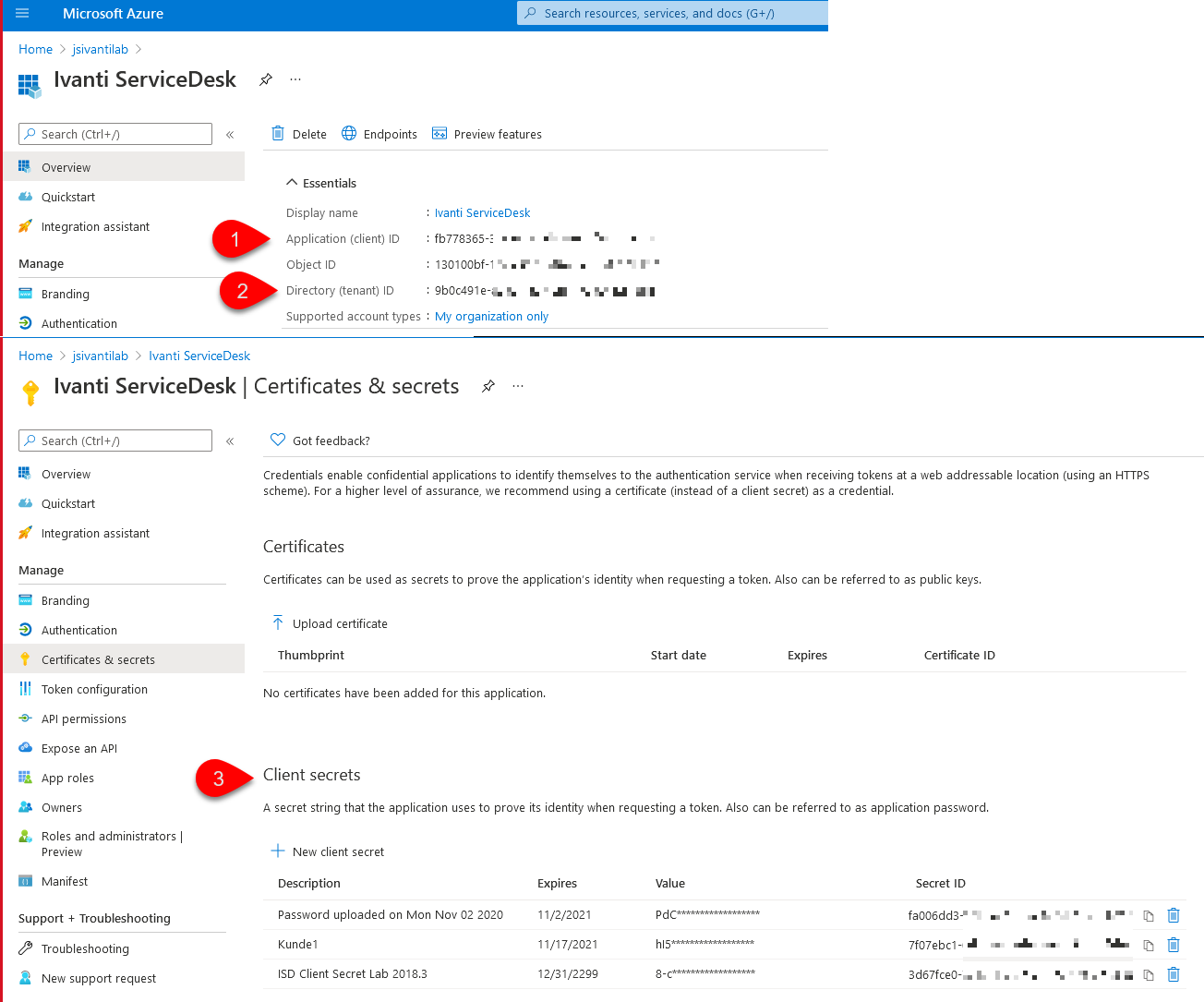Add a New client secret

click(x=328, y=851)
